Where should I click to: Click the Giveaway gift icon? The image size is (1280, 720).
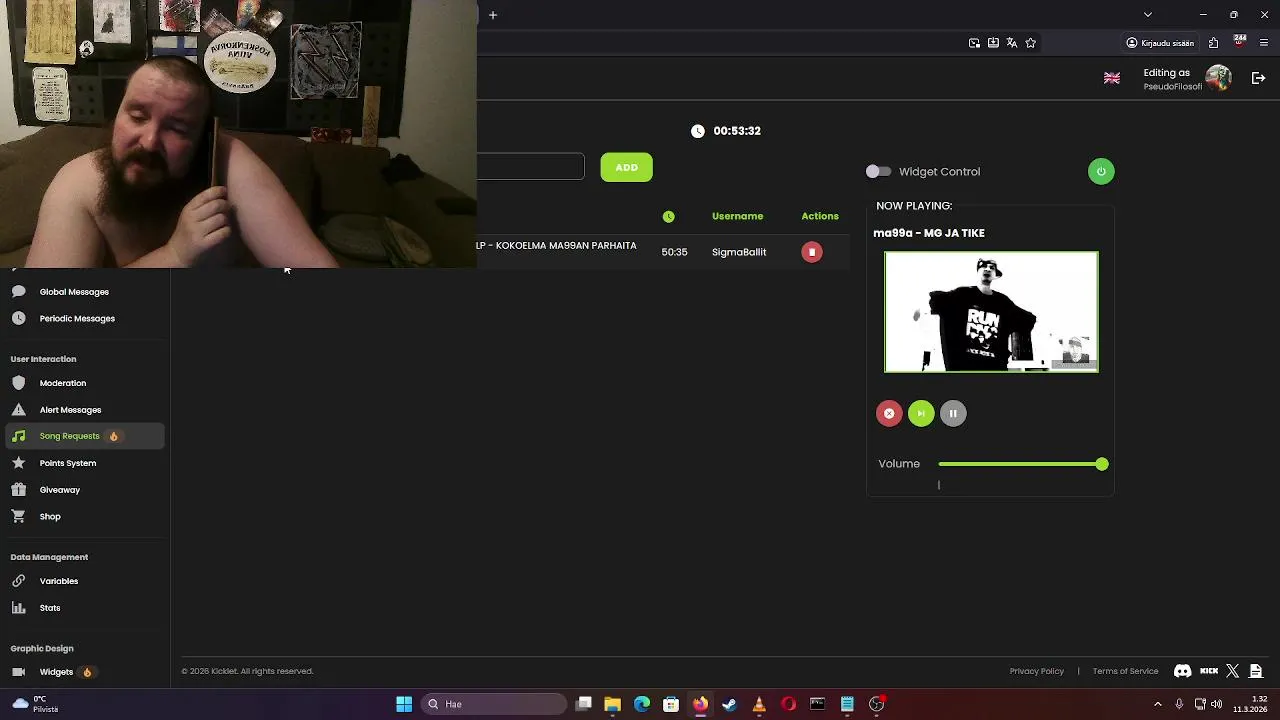click(18, 490)
